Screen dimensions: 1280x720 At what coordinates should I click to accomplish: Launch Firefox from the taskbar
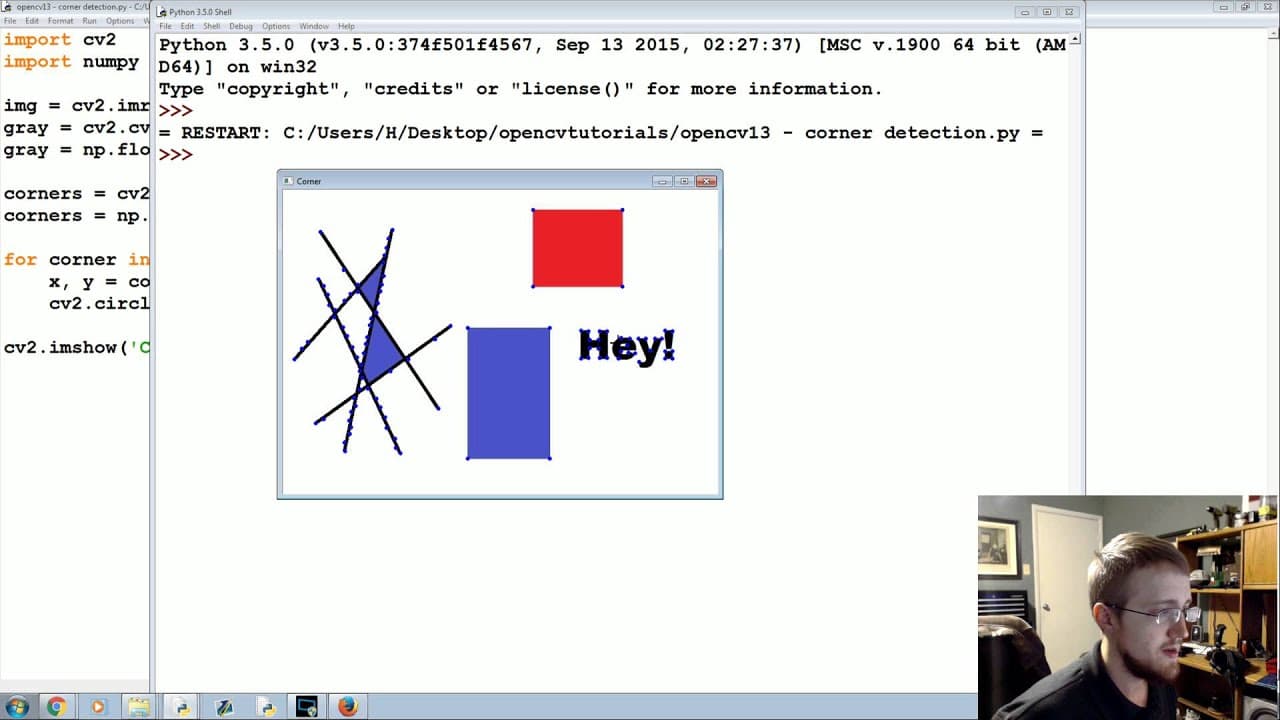point(347,707)
